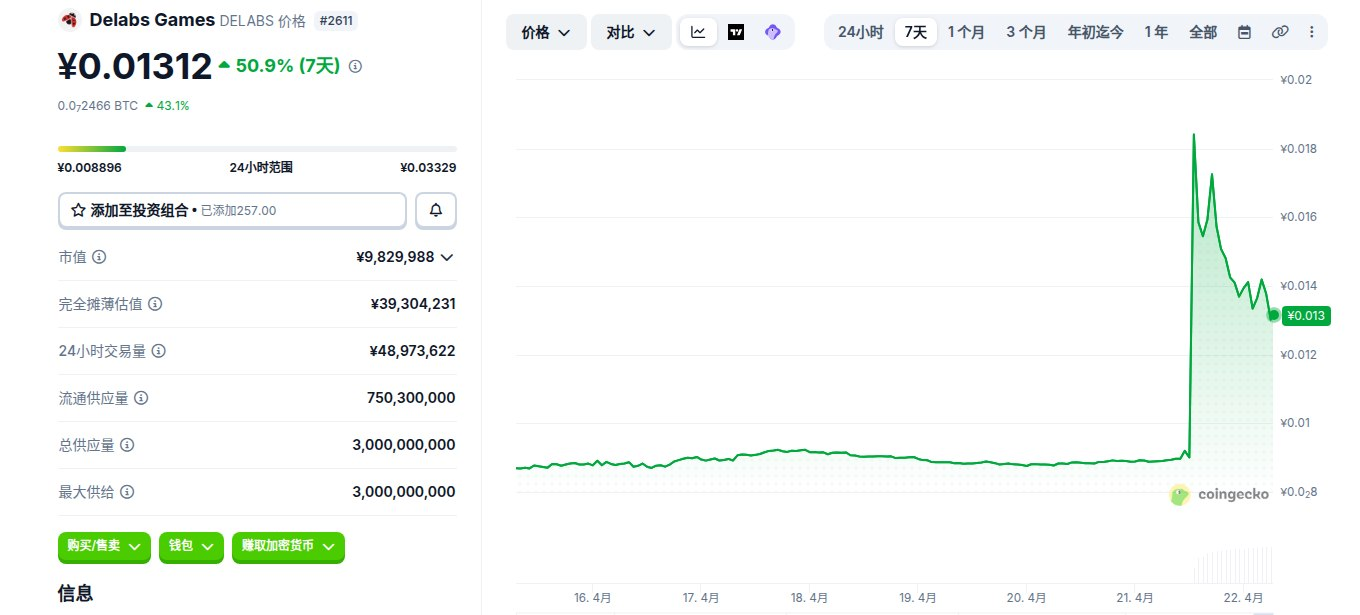Open the 最大供给 info icon
Image resolution: width=1360 pixels, height=615 pixels.
click(127, 492)
